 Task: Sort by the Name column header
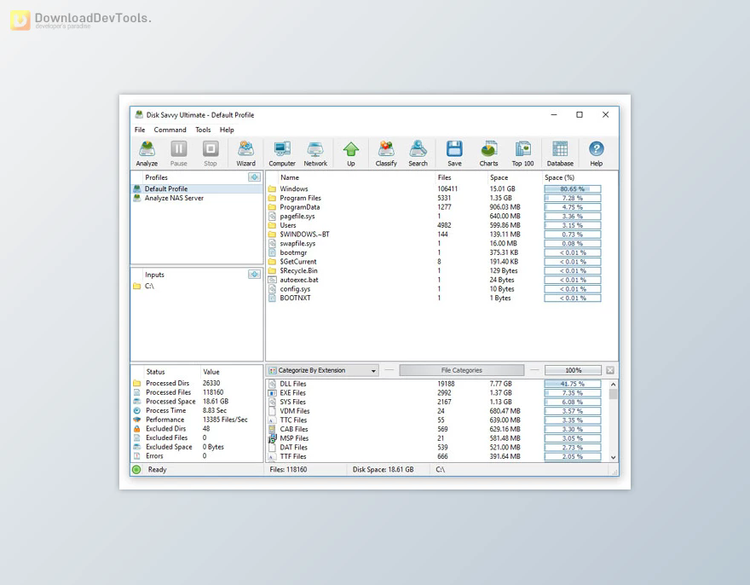tap(289, 177)
